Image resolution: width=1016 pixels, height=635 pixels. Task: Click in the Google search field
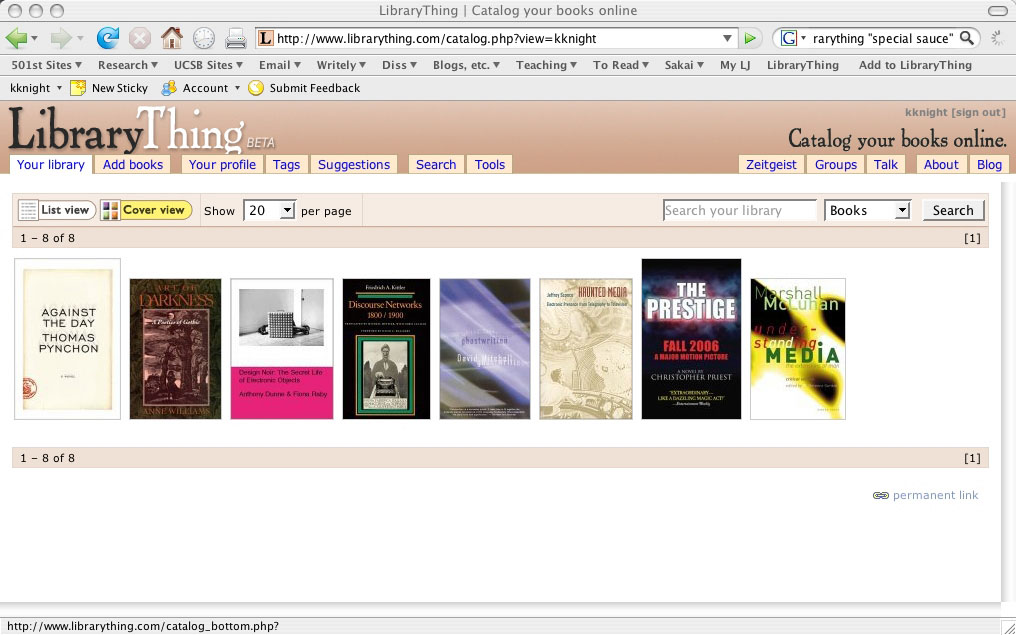coord(883,38)
